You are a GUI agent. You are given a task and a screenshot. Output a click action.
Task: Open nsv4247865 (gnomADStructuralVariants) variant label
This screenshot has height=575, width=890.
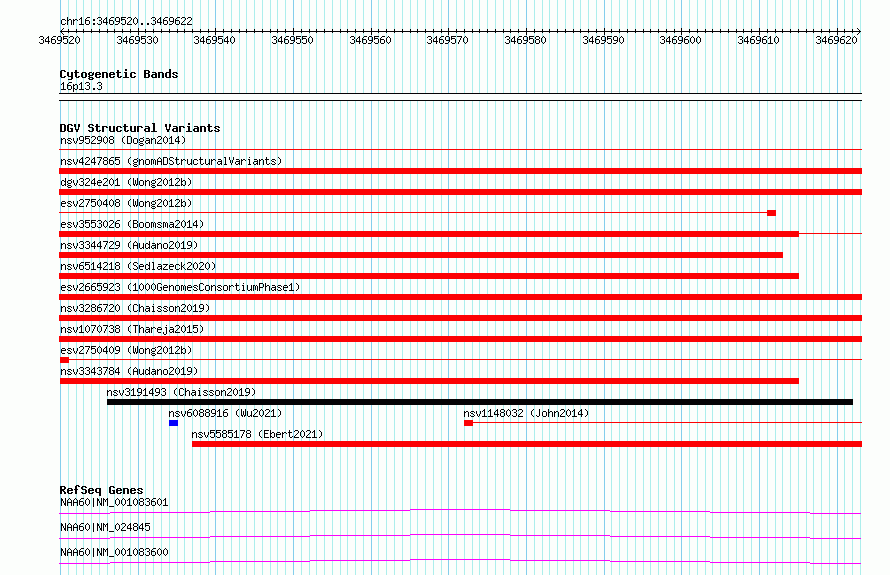coord(171,161)
